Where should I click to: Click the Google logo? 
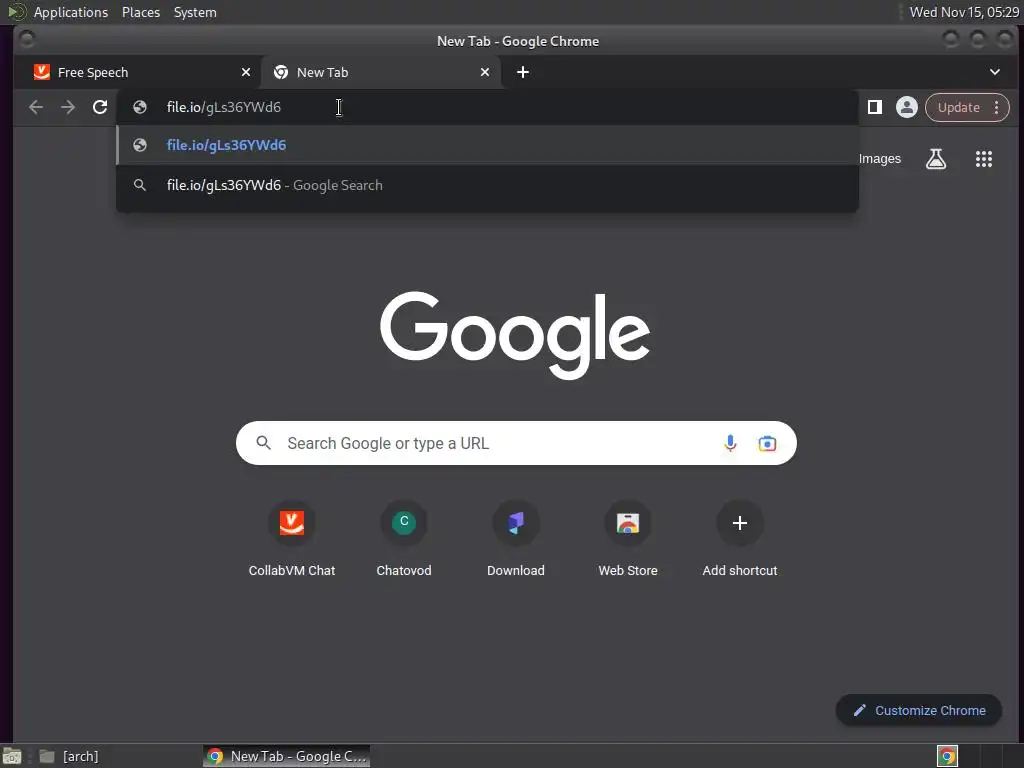(x=515, y=334)
